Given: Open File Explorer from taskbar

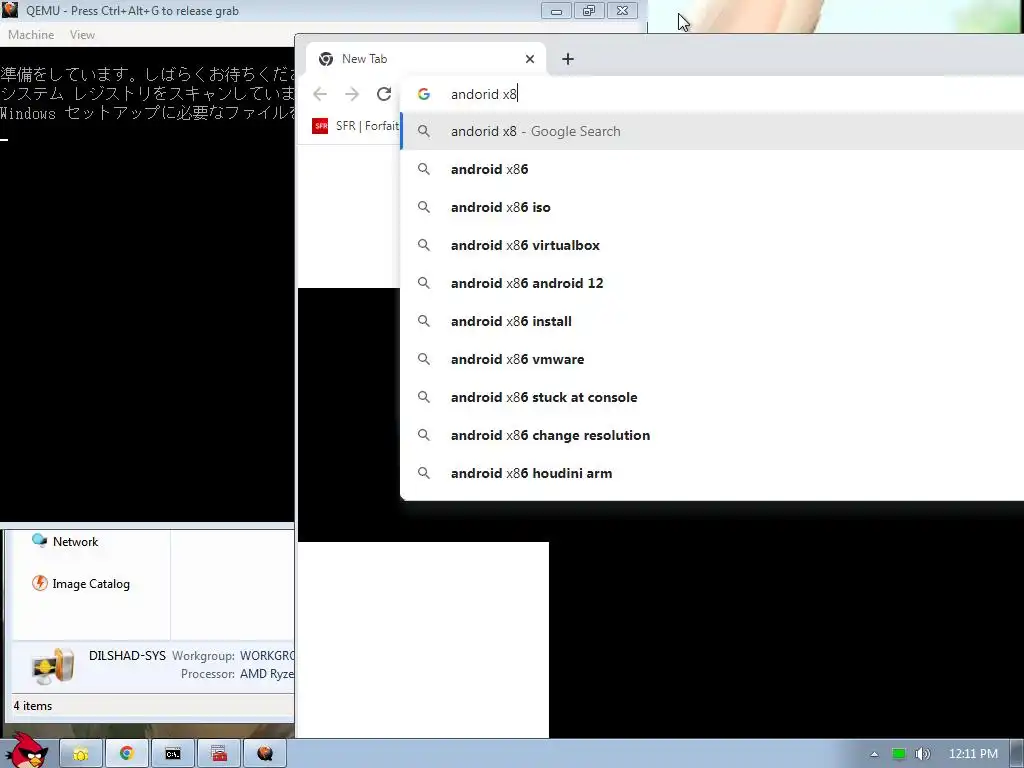Looking at the screenshot, I should [81, 754].
